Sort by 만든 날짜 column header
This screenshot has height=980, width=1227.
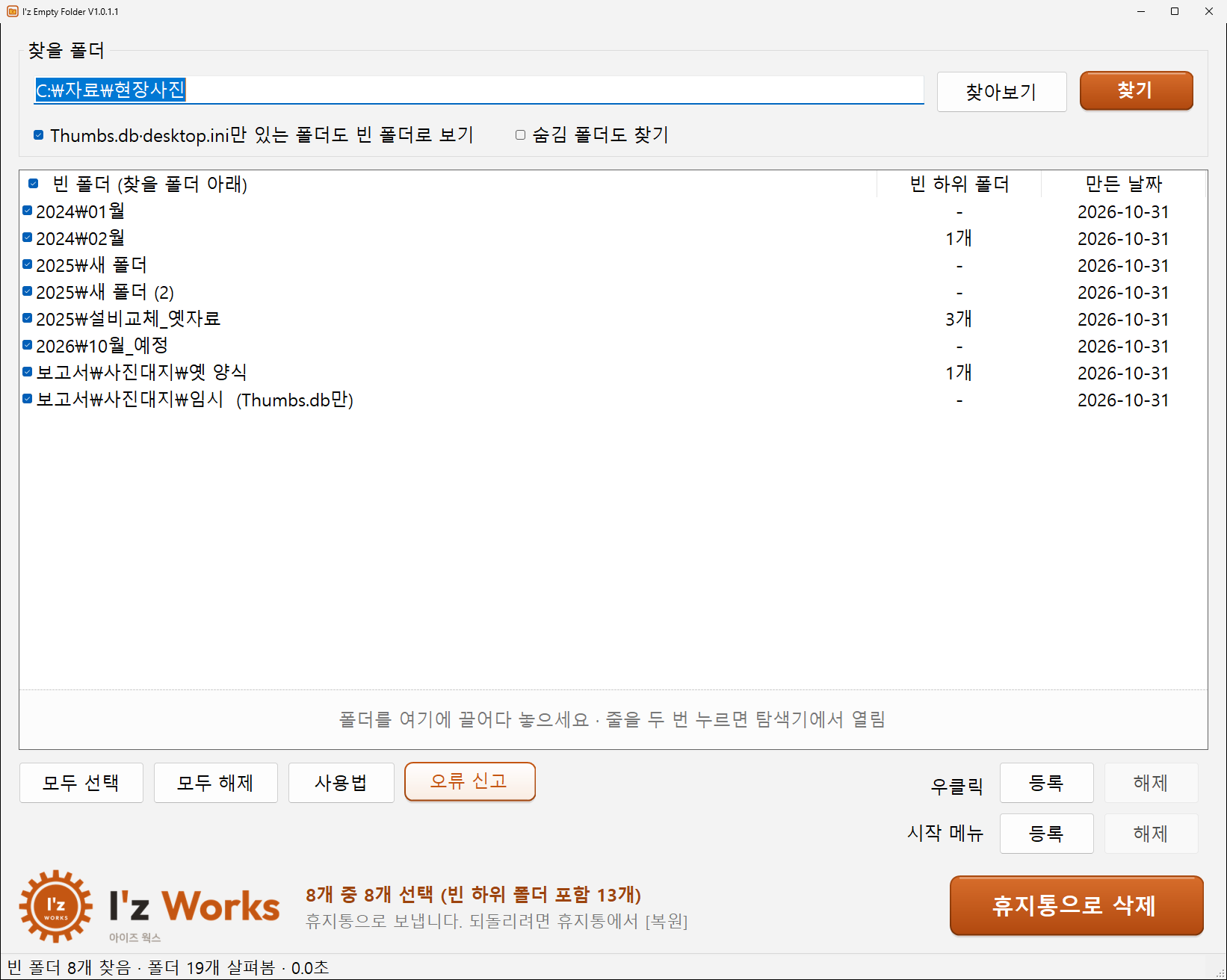pyautogui.click(x=1124, y=184)
